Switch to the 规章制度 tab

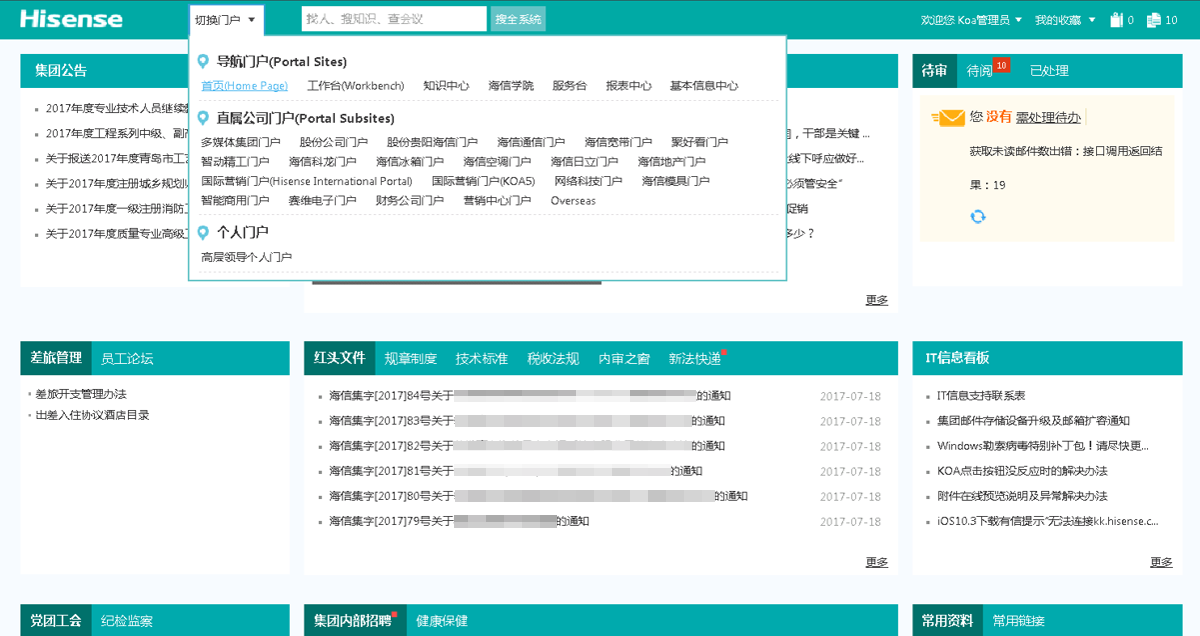click(410, 358)
